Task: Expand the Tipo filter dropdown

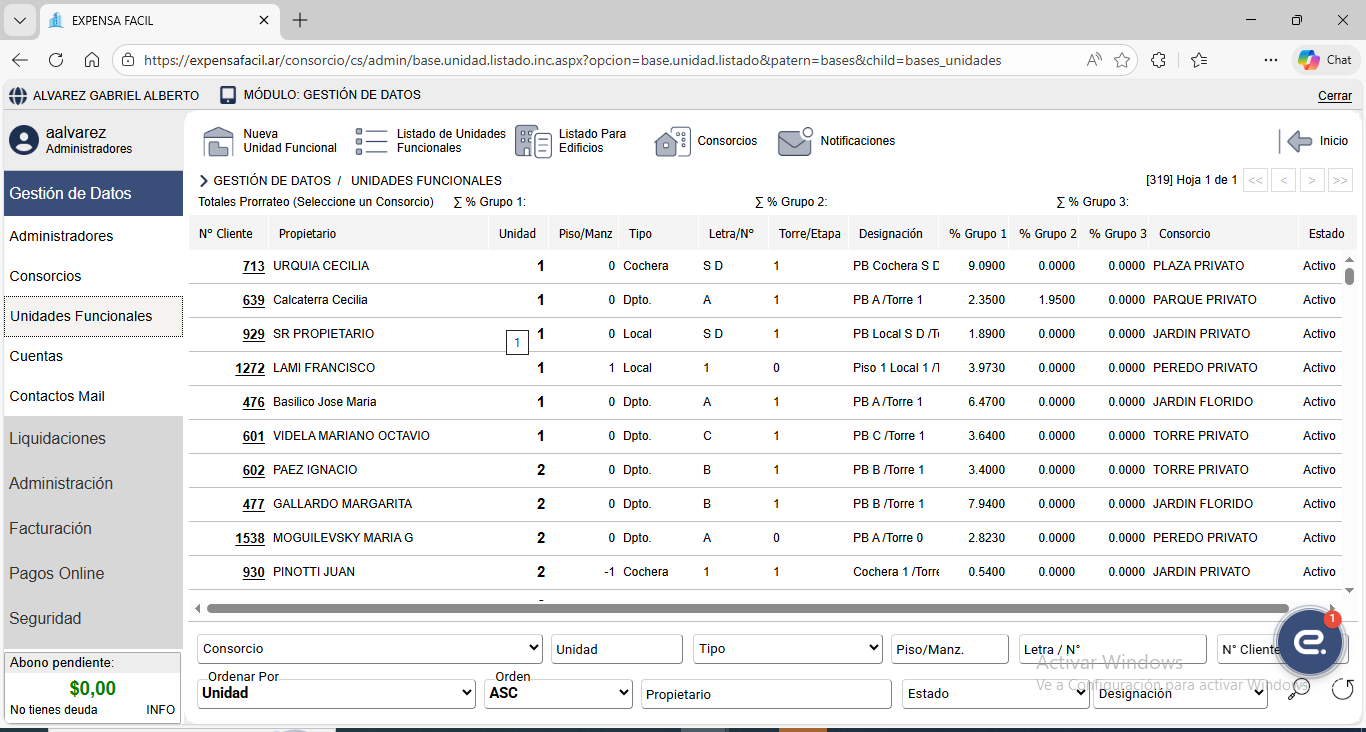Action: pyautogui.click(x=787, y=649)
